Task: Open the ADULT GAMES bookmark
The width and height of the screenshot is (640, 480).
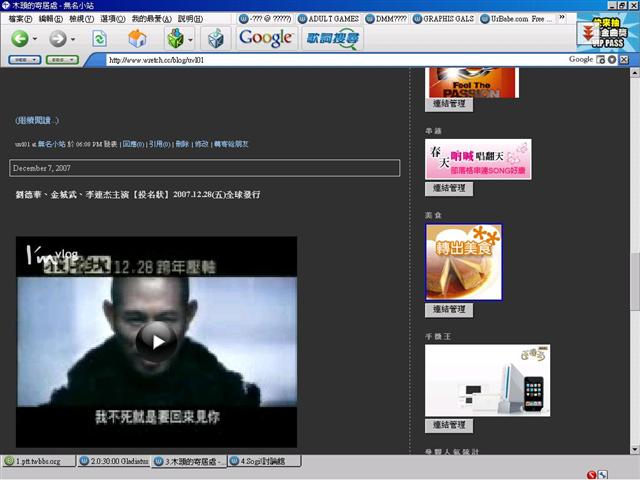Action: point(329,19)
